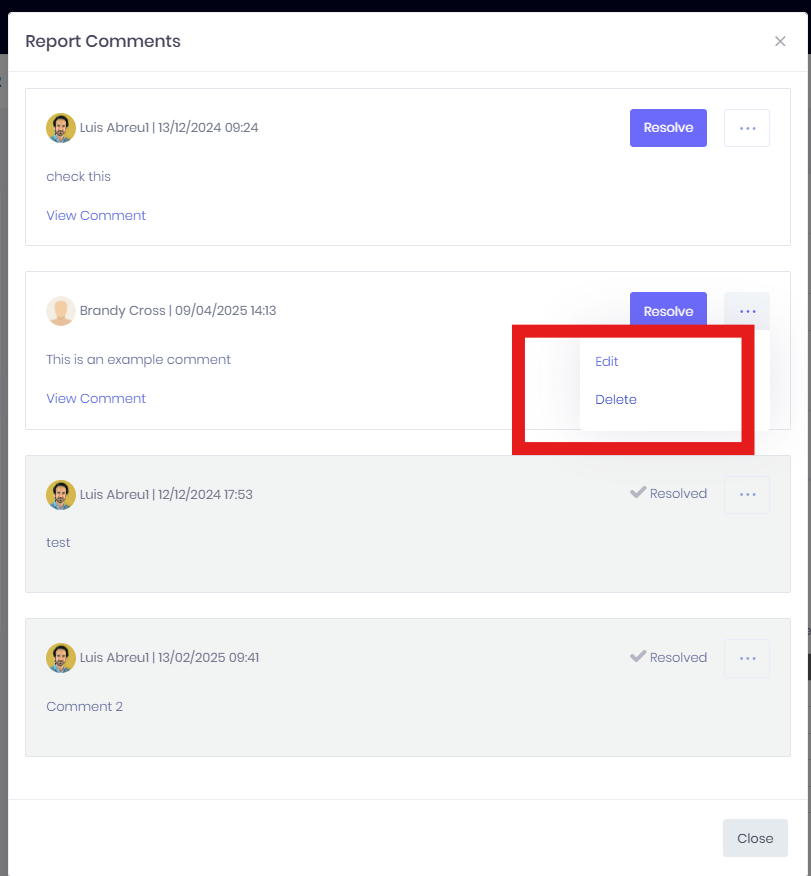Image resolution: width=811 pixels, height=876 pixels.
Task: Open View Comment link under 'check this'
Action: [96, 216]
